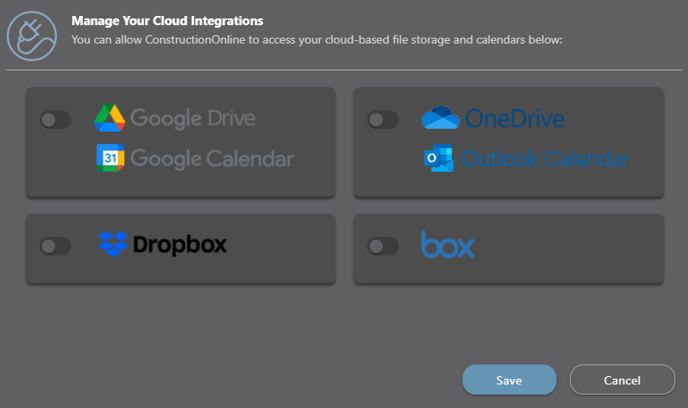Viewport: 688px width, 408px height.
Task: Click the Outlook Calendar label text
Action: click(x=545, y=159)
